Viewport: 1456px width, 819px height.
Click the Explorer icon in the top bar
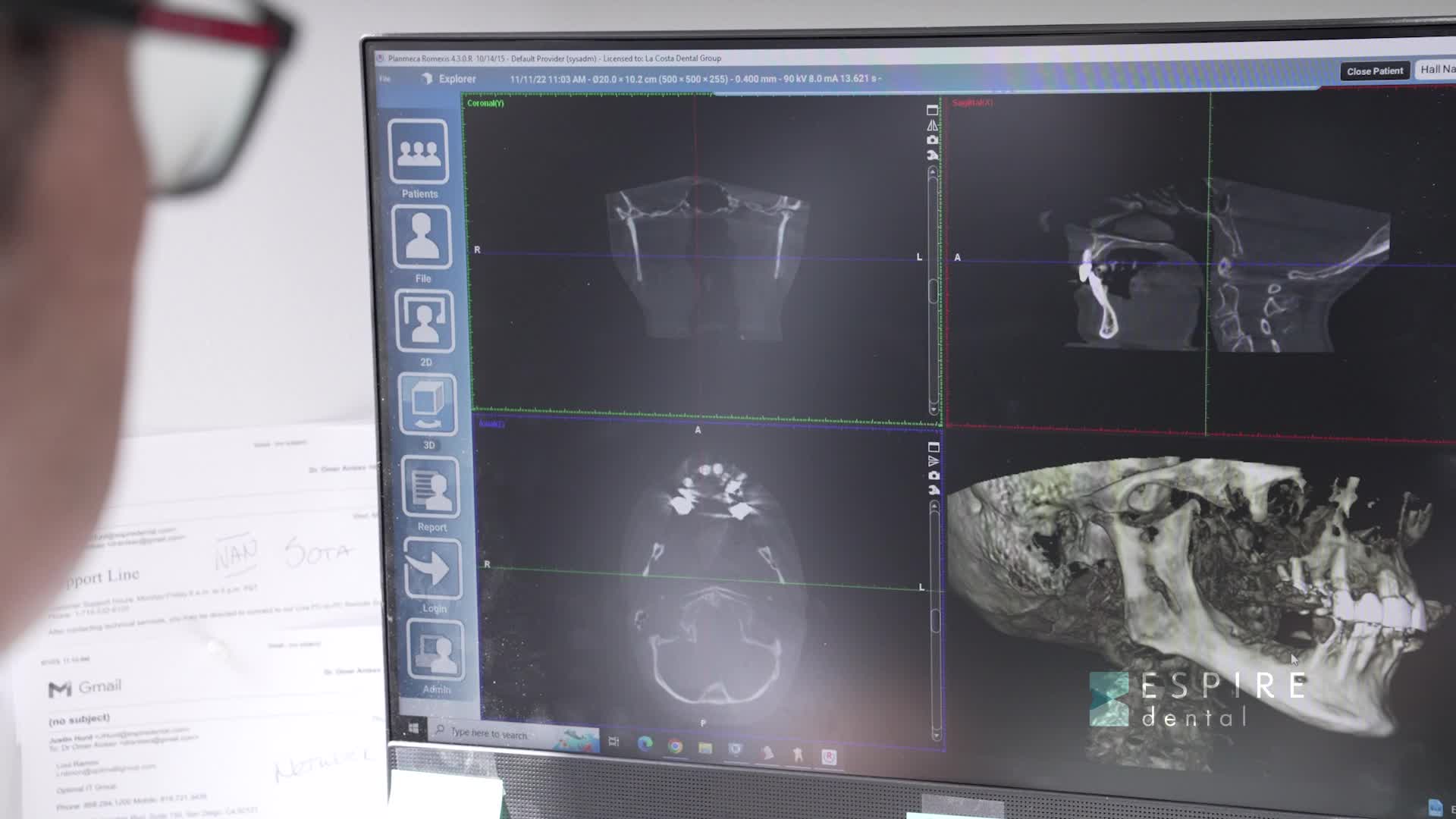tap(427, 79)
